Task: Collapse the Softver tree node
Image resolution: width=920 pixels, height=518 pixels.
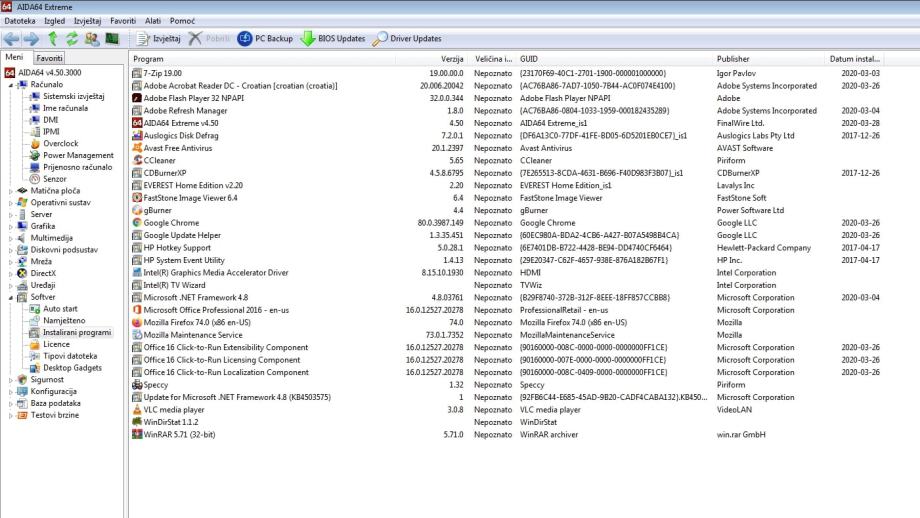Action: (x=11, y=297)
